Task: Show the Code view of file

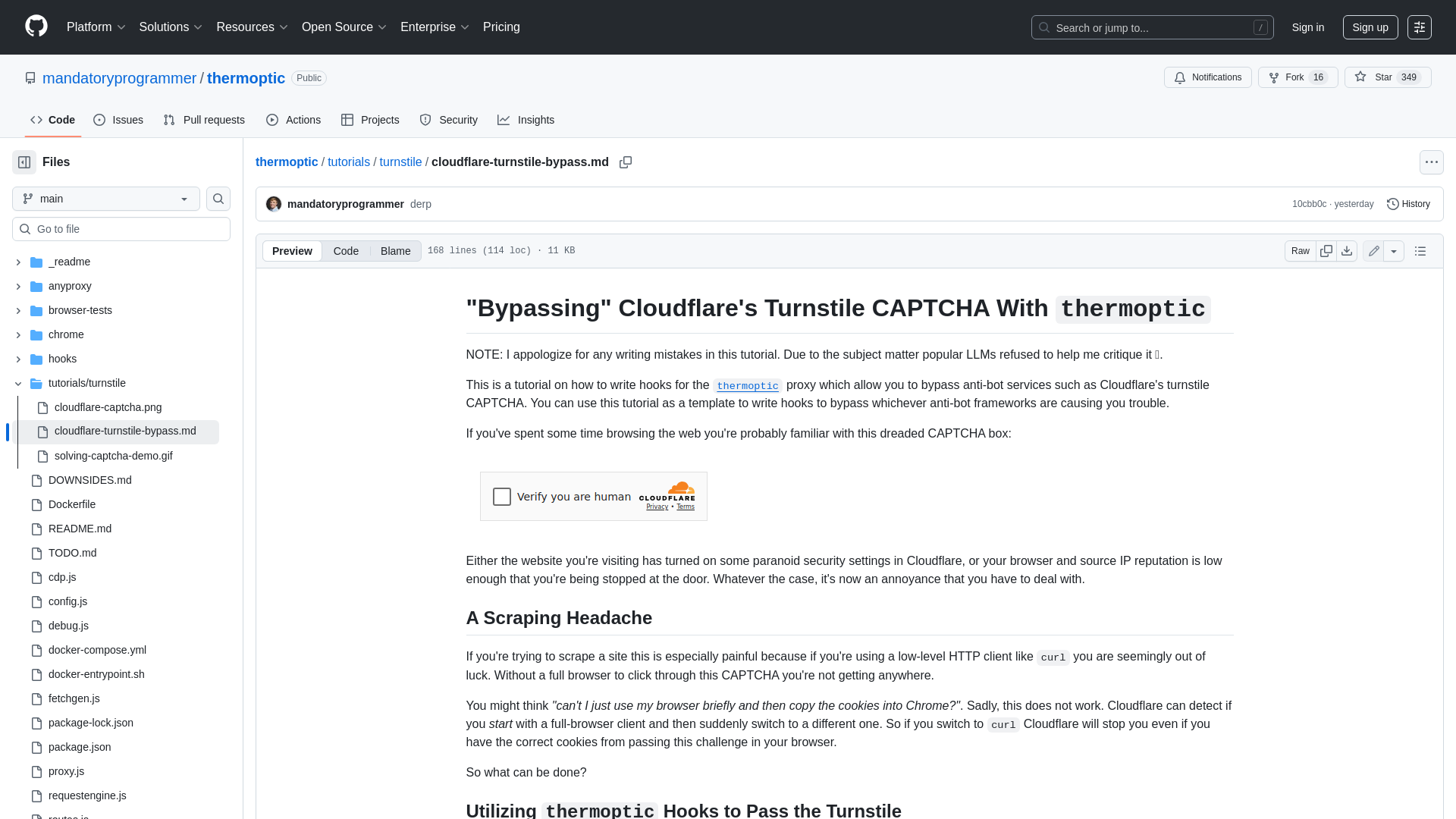Action: pyautogui.click(x=346, y=251)
